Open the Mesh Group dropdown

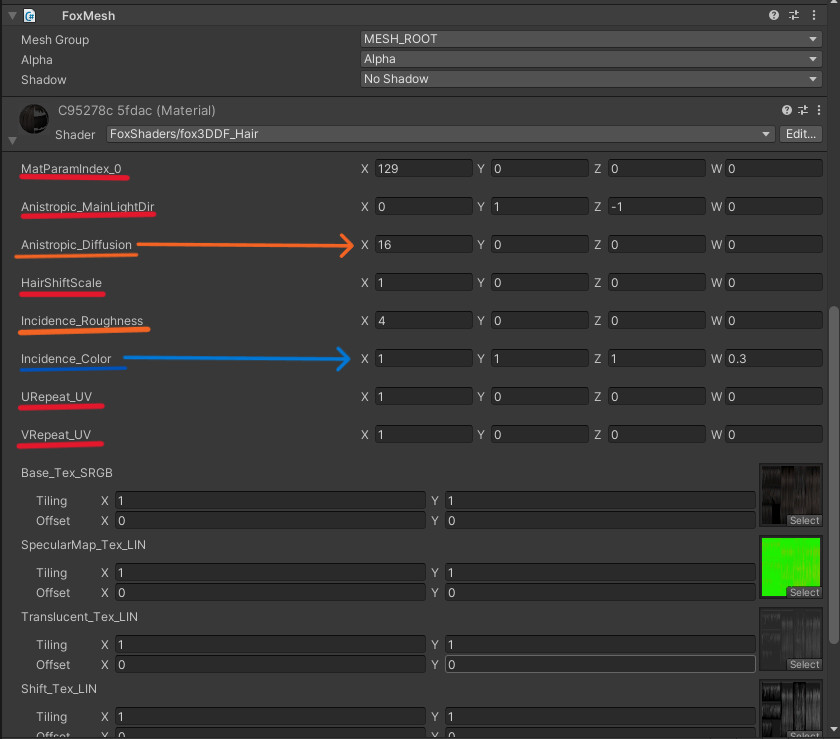591,39
